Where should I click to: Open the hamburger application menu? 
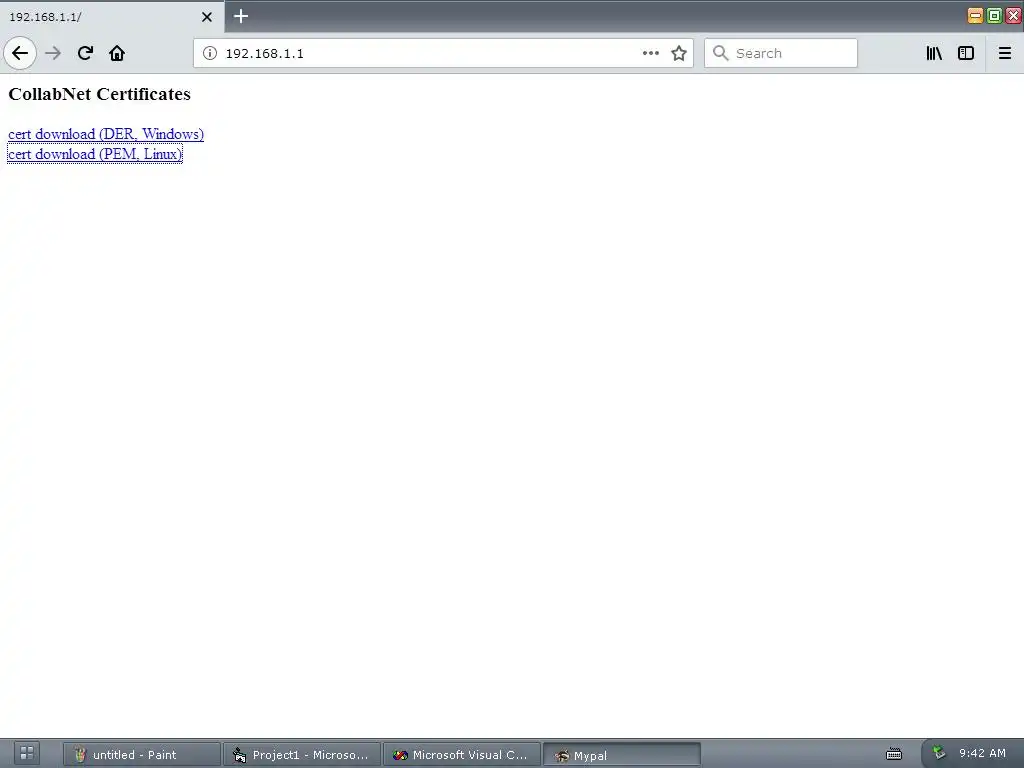1005,53
